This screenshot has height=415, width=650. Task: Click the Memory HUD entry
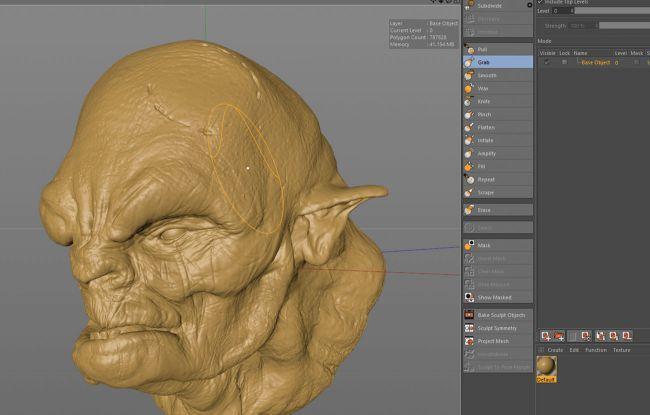422,44
